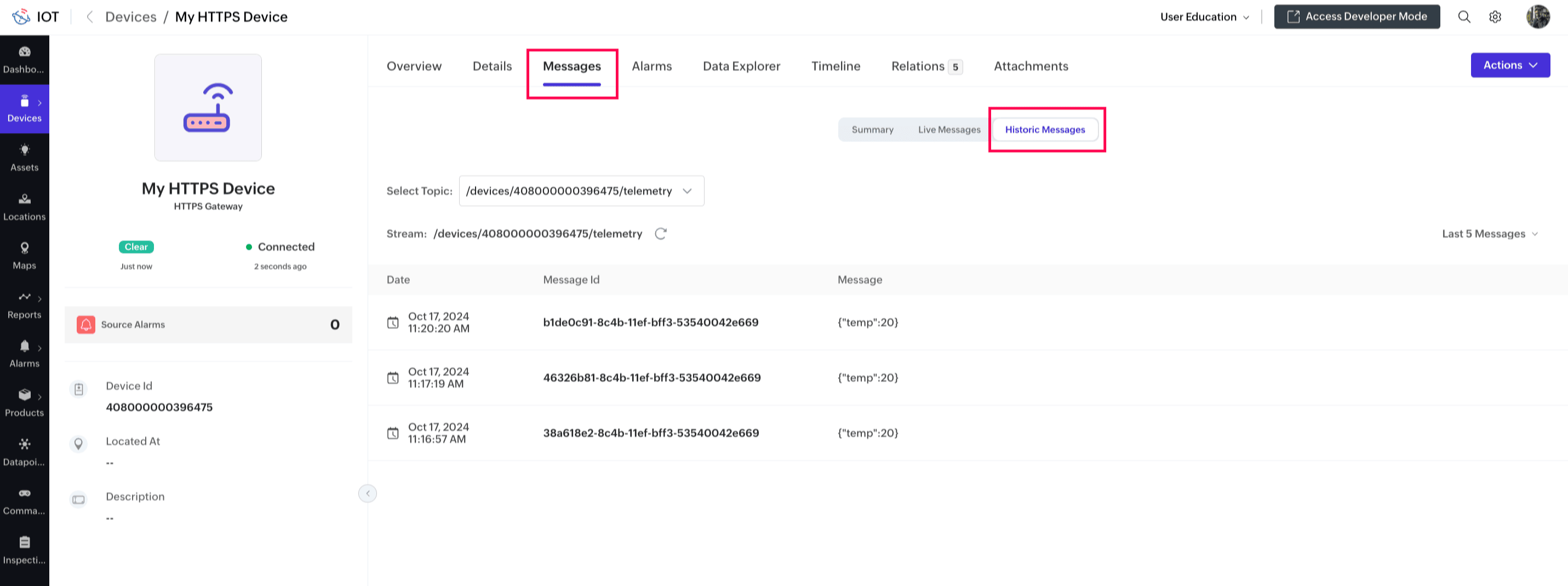Select the Messages tab
Viewport: 1568px width, 586px height.
click(x=571, y=66)
